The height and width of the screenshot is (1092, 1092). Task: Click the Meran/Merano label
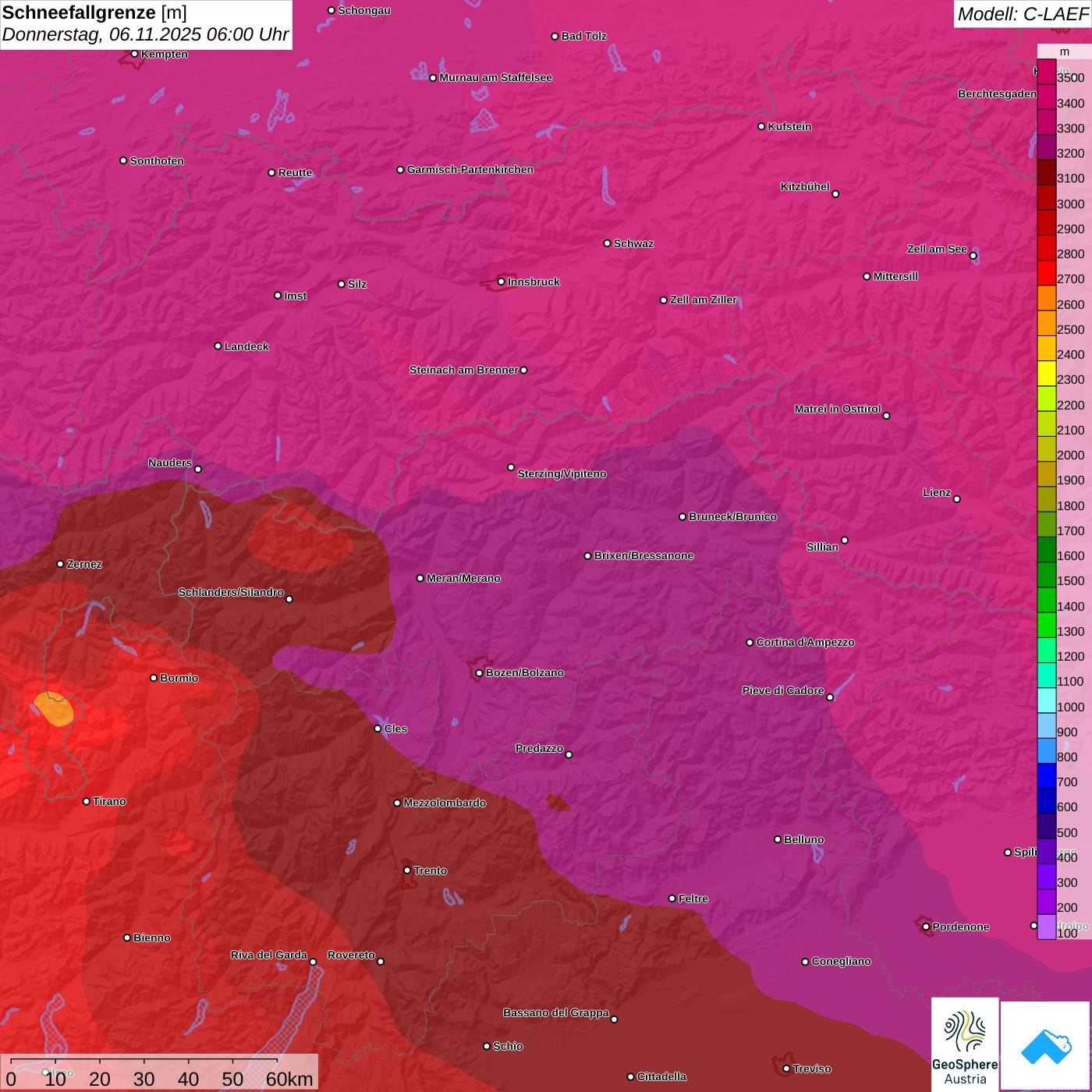463,578
